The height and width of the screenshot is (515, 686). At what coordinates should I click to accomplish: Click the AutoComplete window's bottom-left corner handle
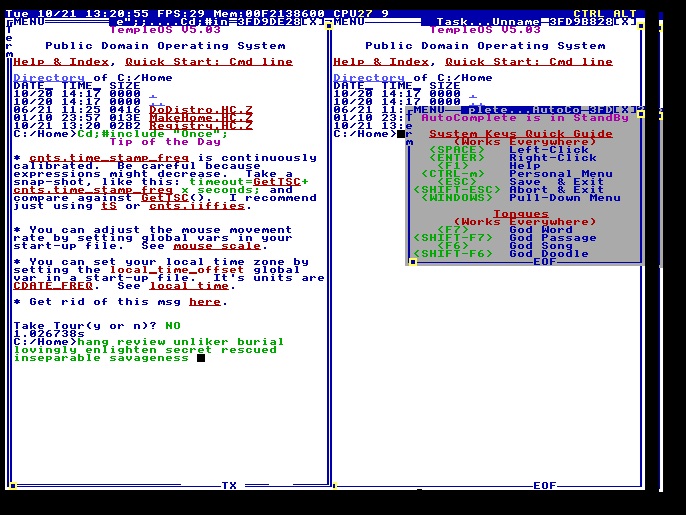pos(413,262)
